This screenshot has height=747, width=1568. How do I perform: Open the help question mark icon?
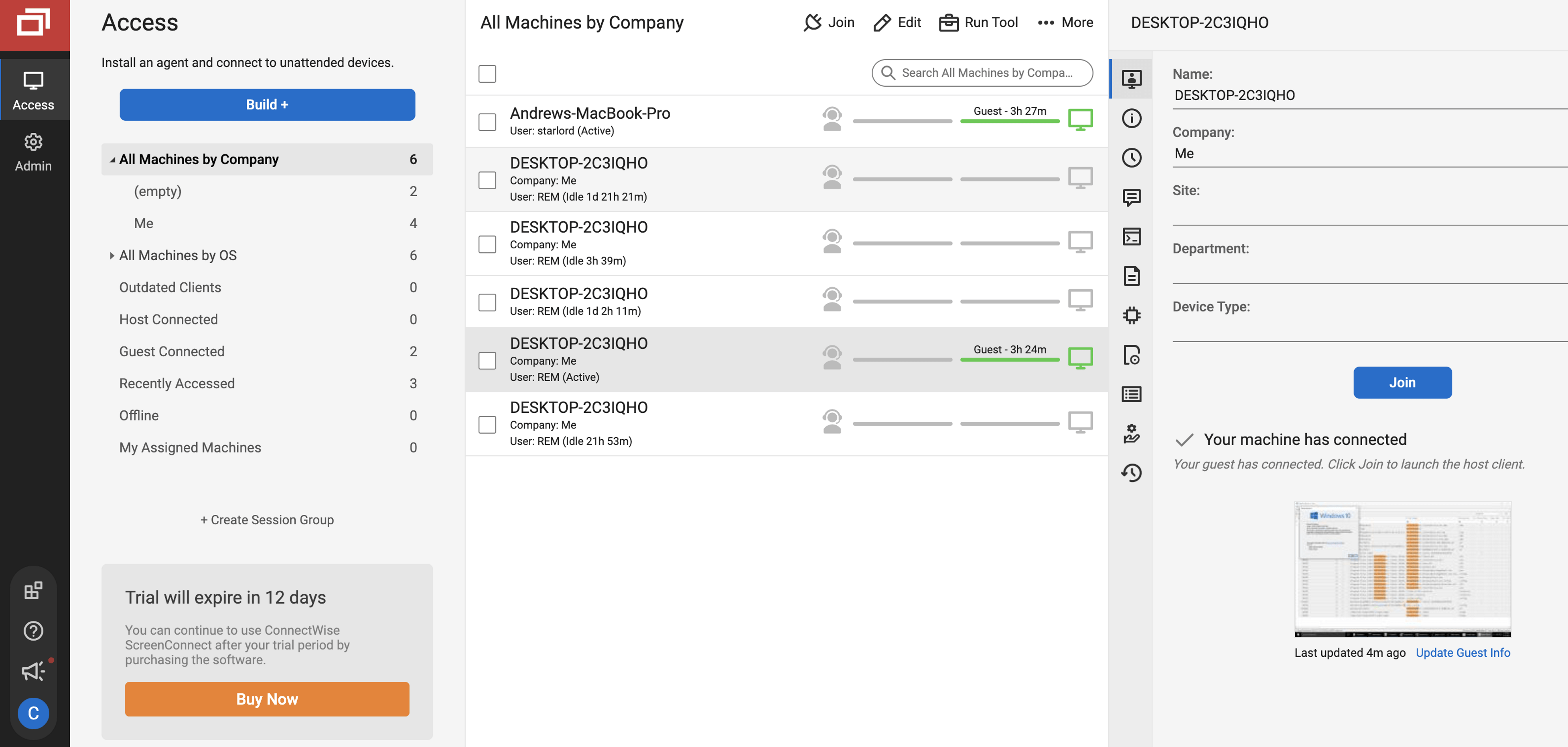pyautogui.click(x=33, y=631)
